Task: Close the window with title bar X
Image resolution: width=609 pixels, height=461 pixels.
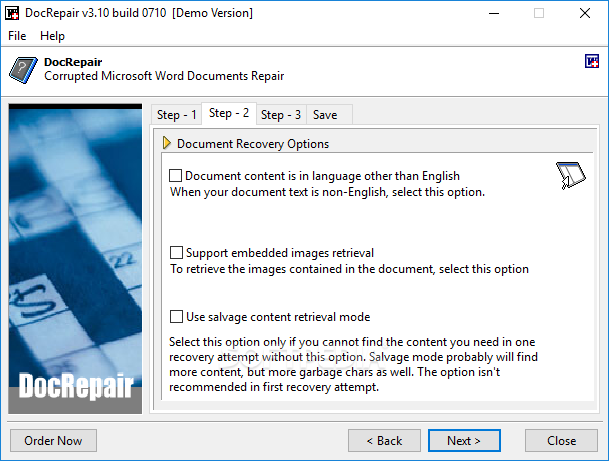Action: 585,13
